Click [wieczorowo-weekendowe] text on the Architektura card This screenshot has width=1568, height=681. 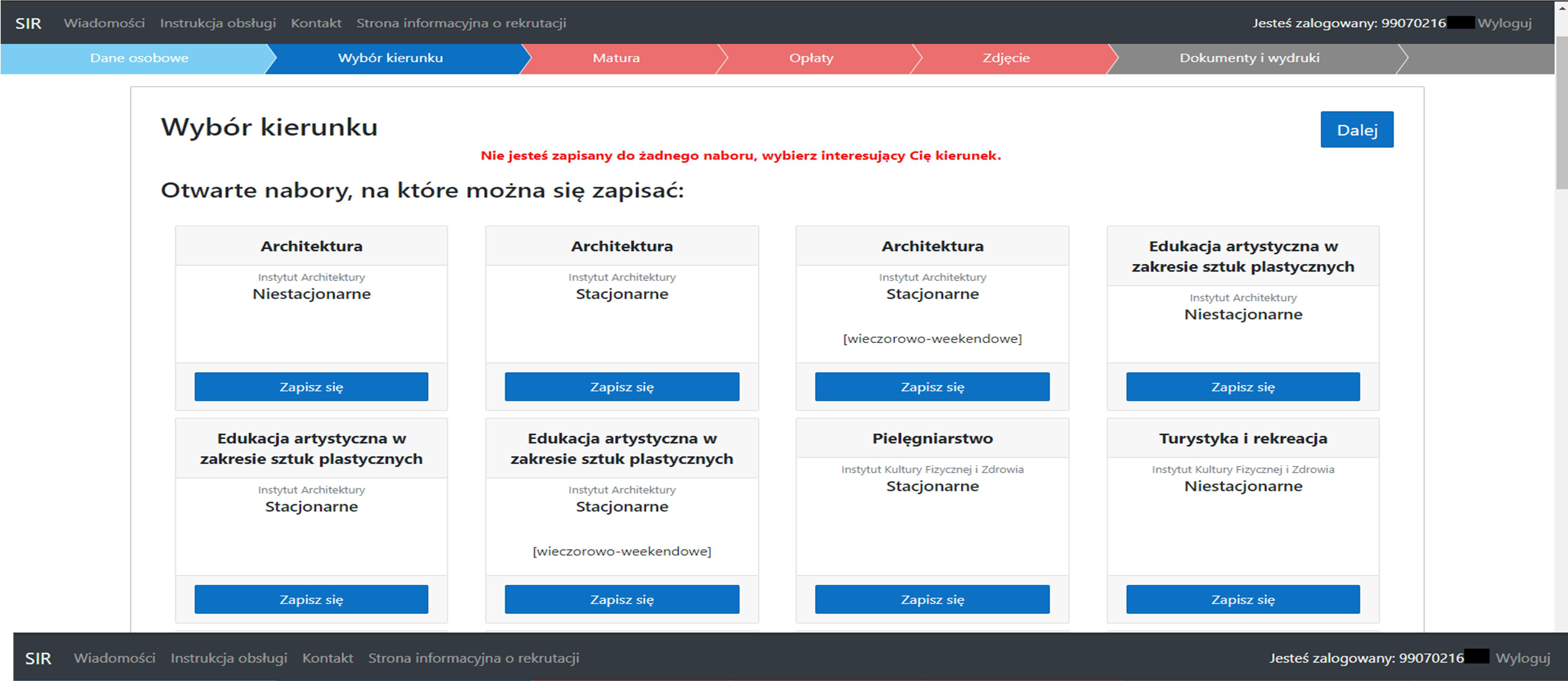(932, 339)
